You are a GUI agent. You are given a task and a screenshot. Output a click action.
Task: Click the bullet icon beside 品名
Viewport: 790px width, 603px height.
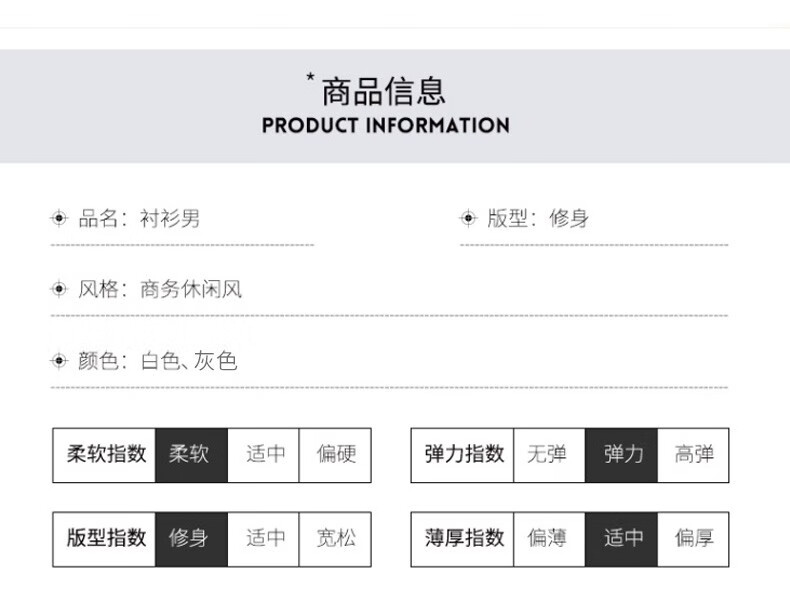(x=59, y=218)
